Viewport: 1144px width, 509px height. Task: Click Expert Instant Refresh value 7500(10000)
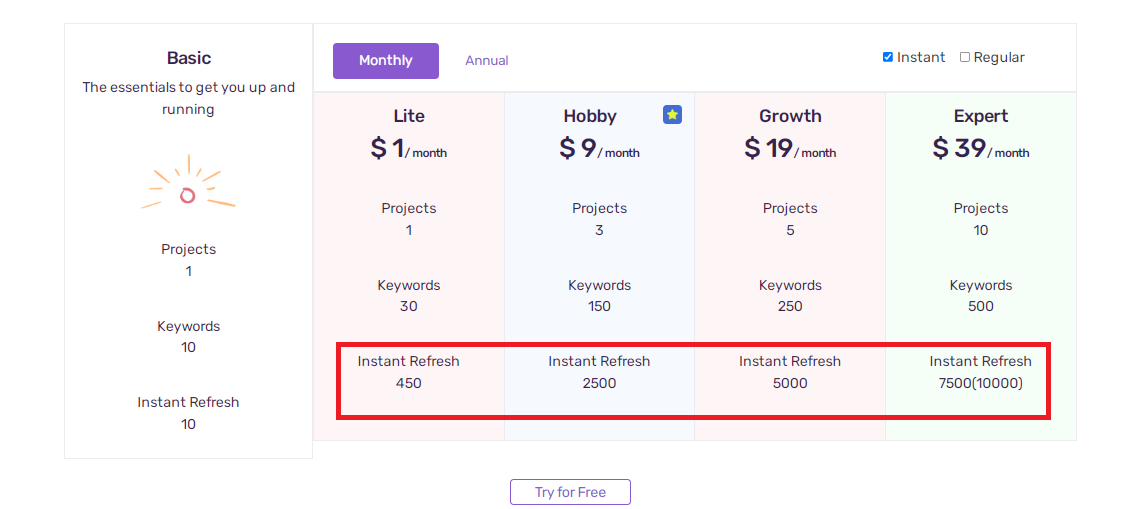(981, 383)
